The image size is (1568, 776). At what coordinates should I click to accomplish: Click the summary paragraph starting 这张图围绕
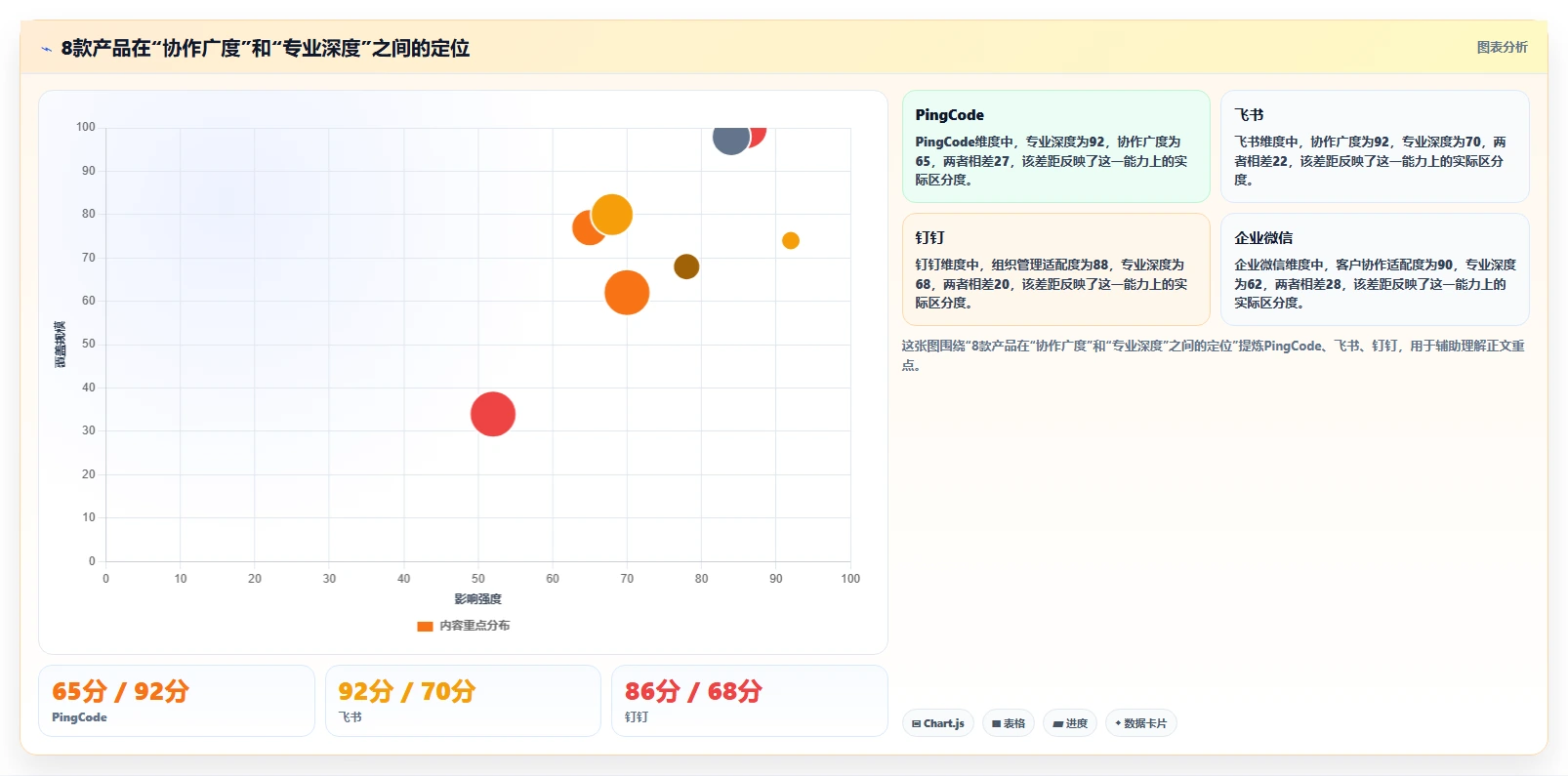(1213, 355)
